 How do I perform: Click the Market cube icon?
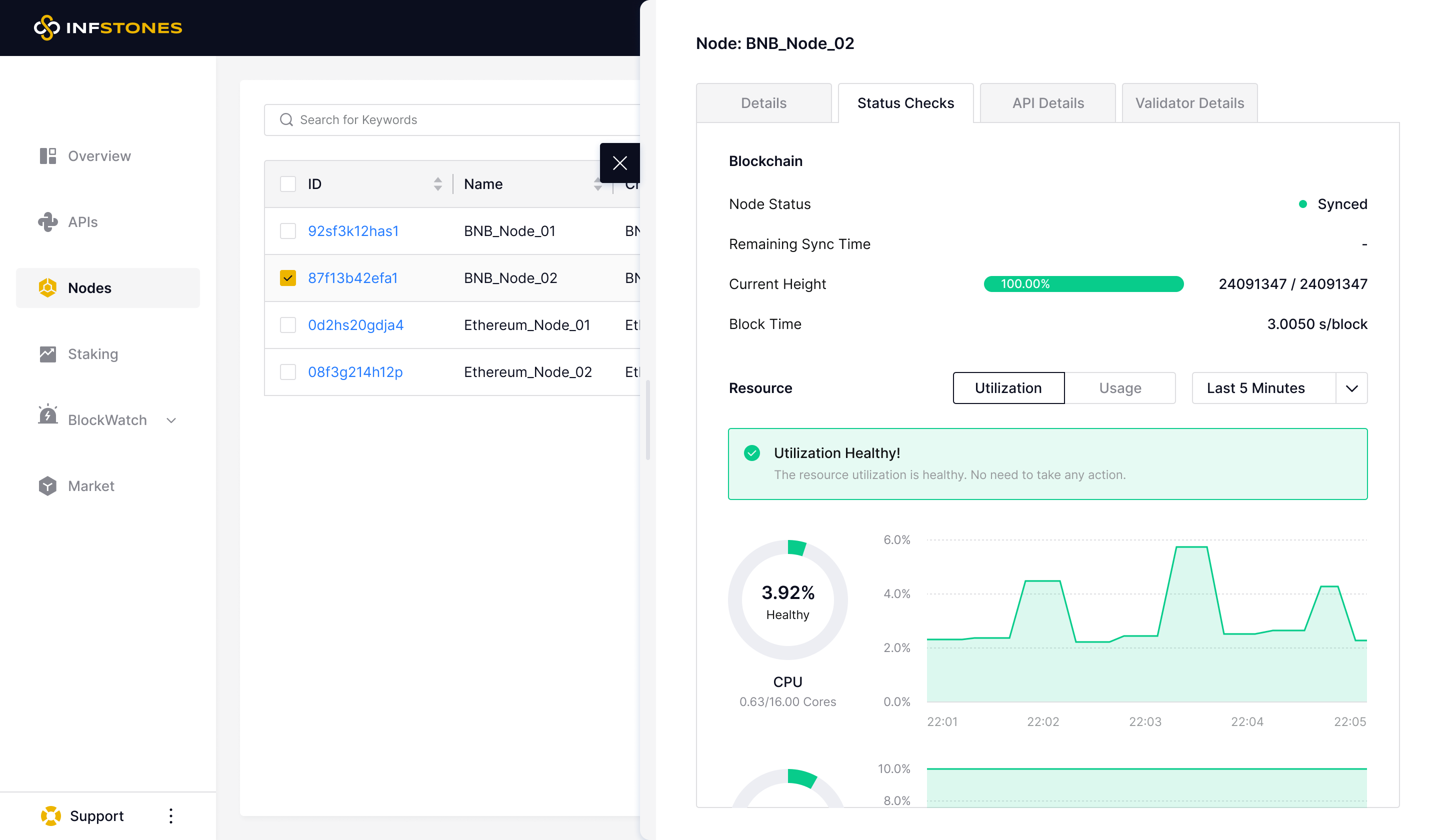pyautogui.click(x=48, y=486)
